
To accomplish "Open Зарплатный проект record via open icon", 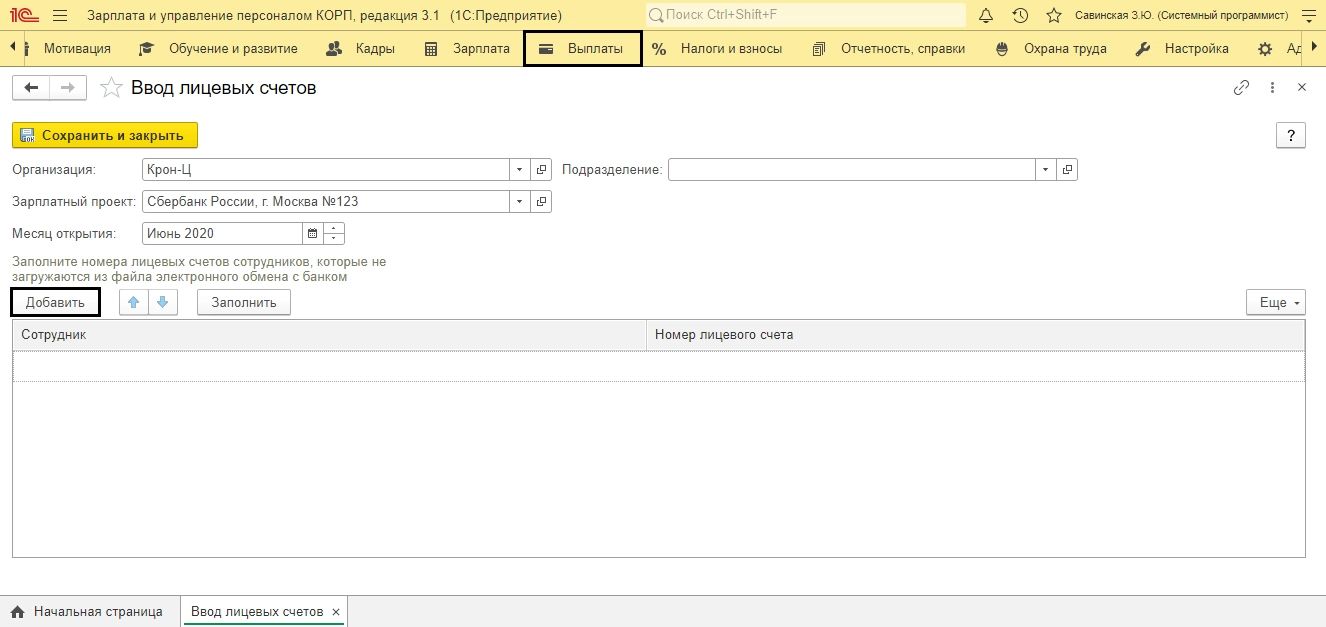I will 541,202.
